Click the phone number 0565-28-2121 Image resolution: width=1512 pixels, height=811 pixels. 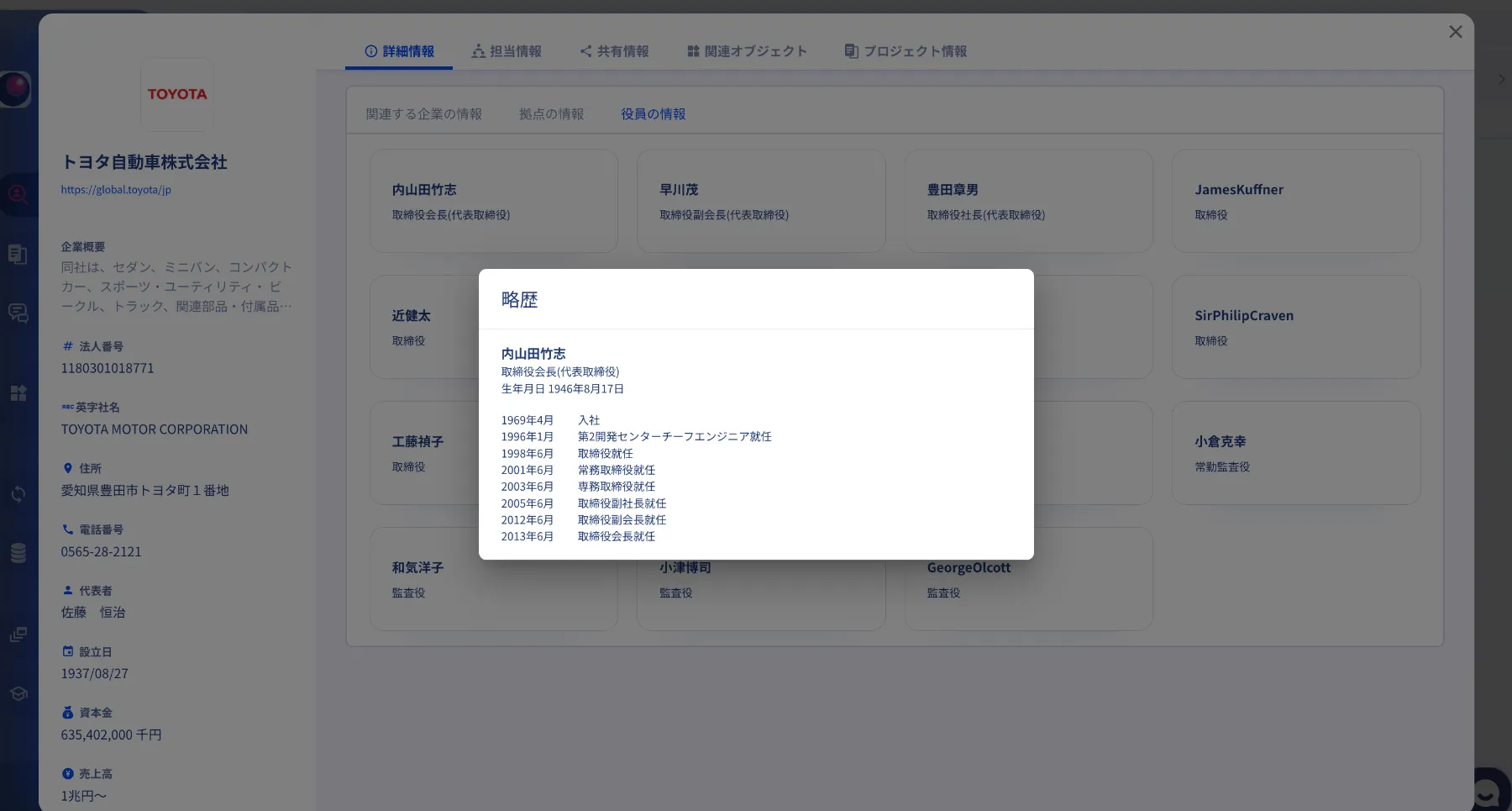tap(101, 552)
